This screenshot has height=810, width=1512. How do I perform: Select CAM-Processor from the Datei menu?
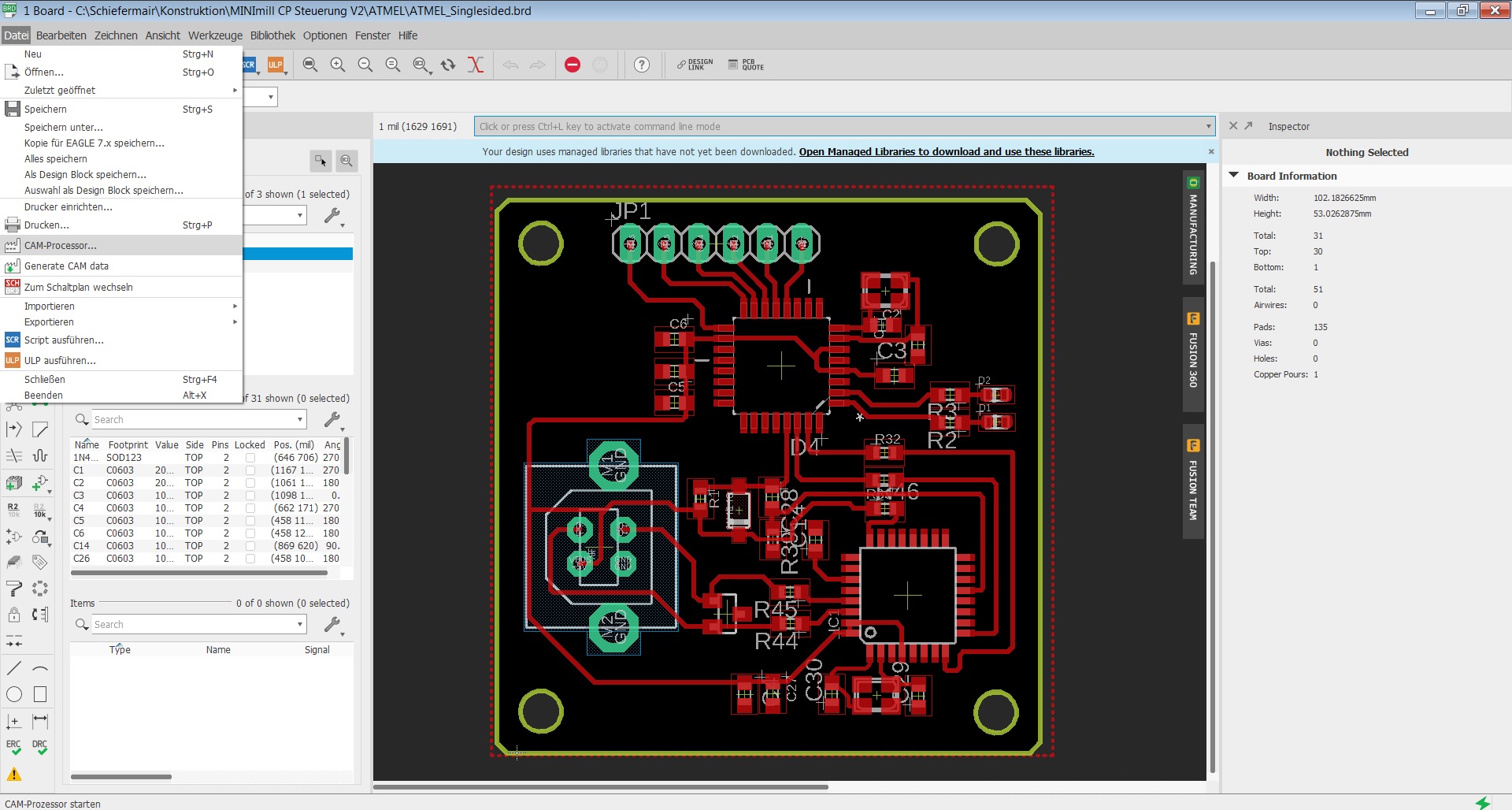61,246
